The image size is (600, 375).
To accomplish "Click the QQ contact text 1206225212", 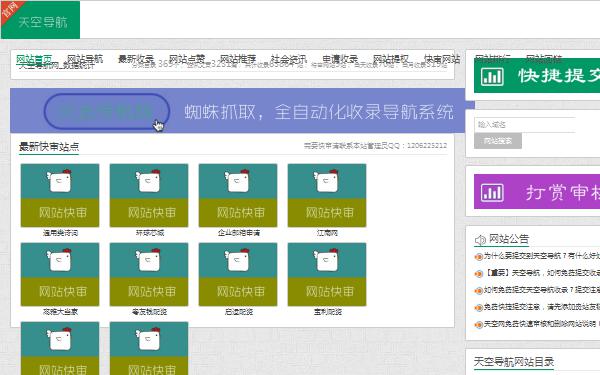I will pyautogui.click(x=427, y=146).
